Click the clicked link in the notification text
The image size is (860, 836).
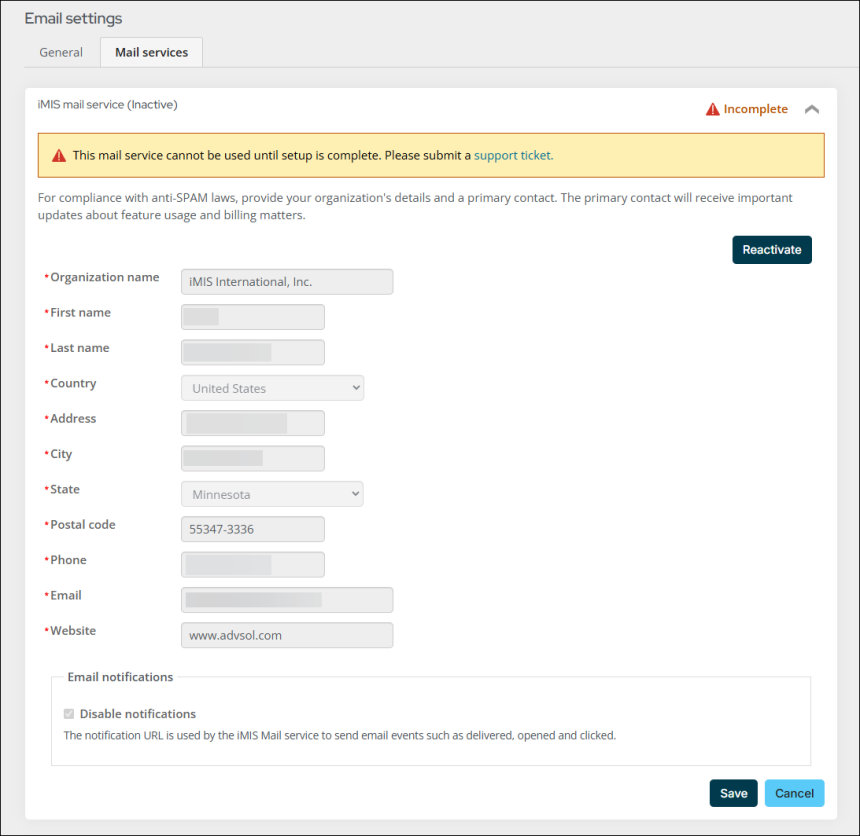596,735
